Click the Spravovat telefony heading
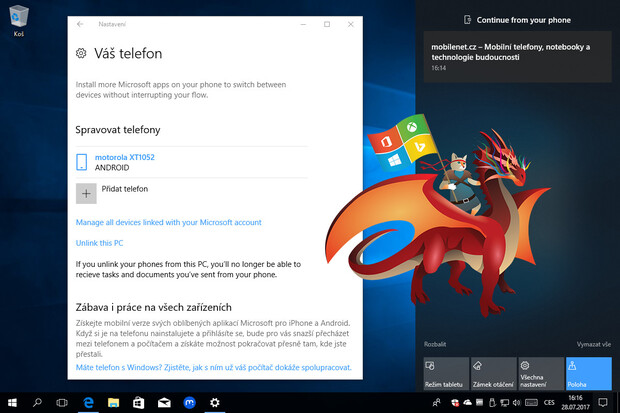620x413 pixels. click(118, 130)
